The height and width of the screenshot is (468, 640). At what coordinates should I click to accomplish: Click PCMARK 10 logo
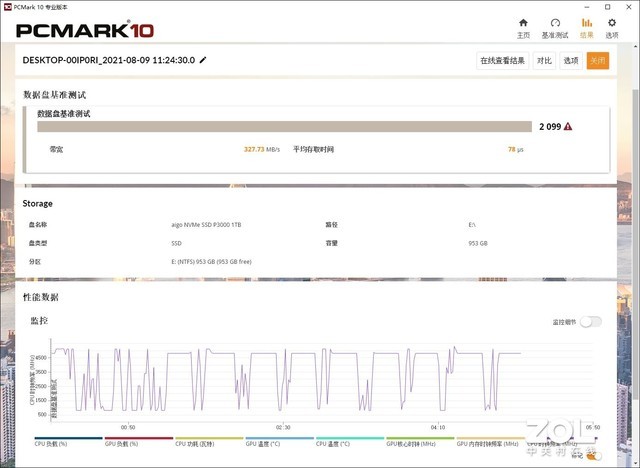[x=85, y=30]
